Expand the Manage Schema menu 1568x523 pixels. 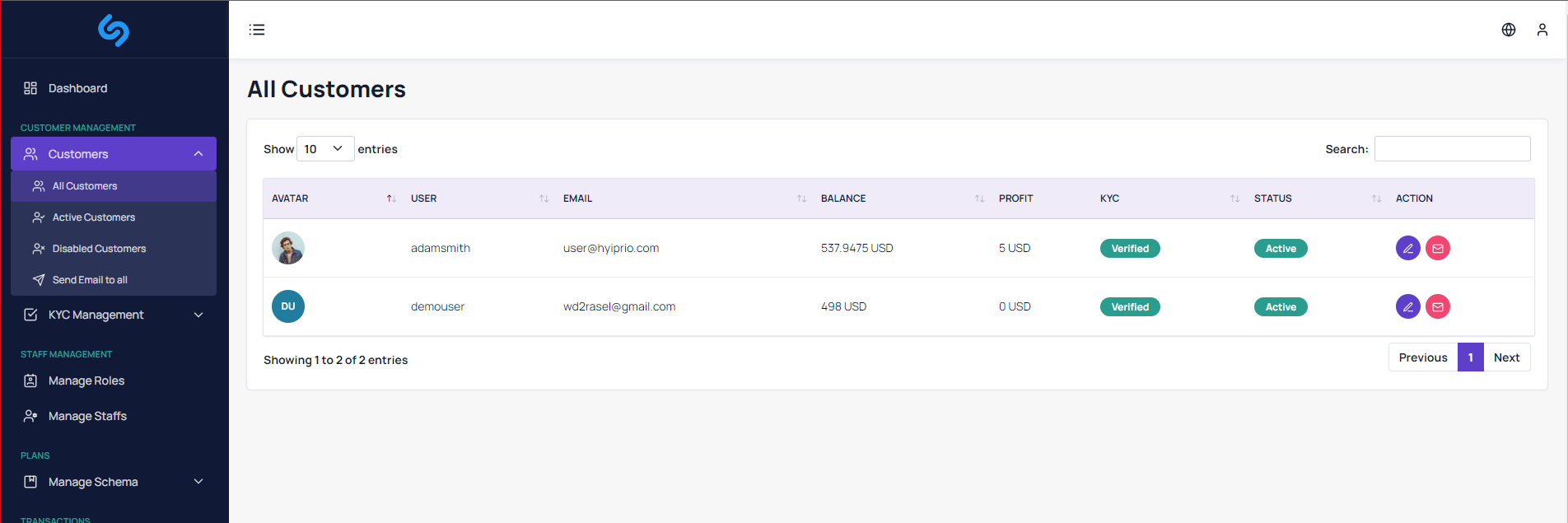coord(114,482)
